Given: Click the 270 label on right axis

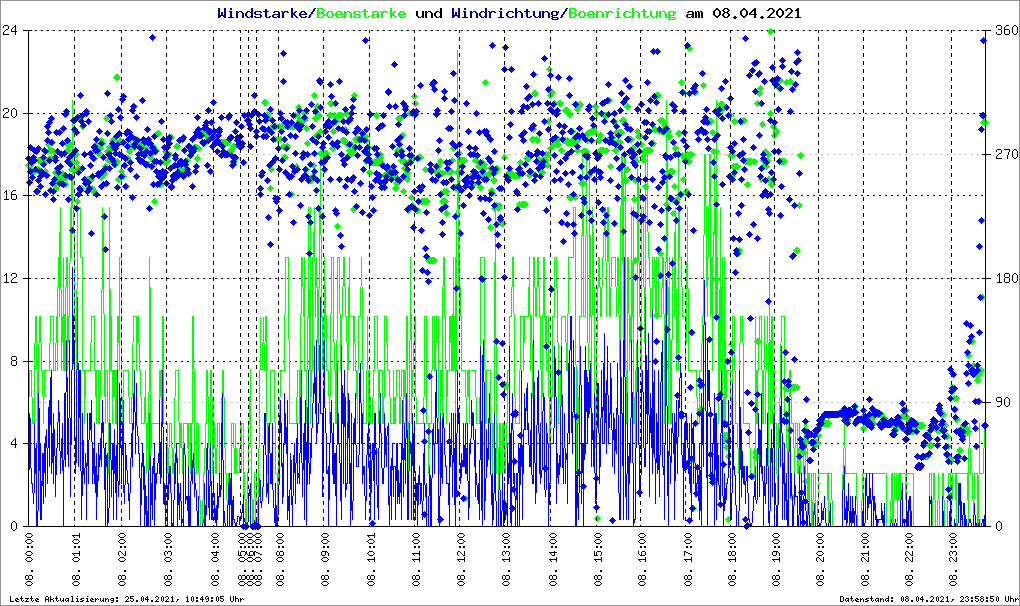Looking at the screenshot, I should pos(1005,154).
